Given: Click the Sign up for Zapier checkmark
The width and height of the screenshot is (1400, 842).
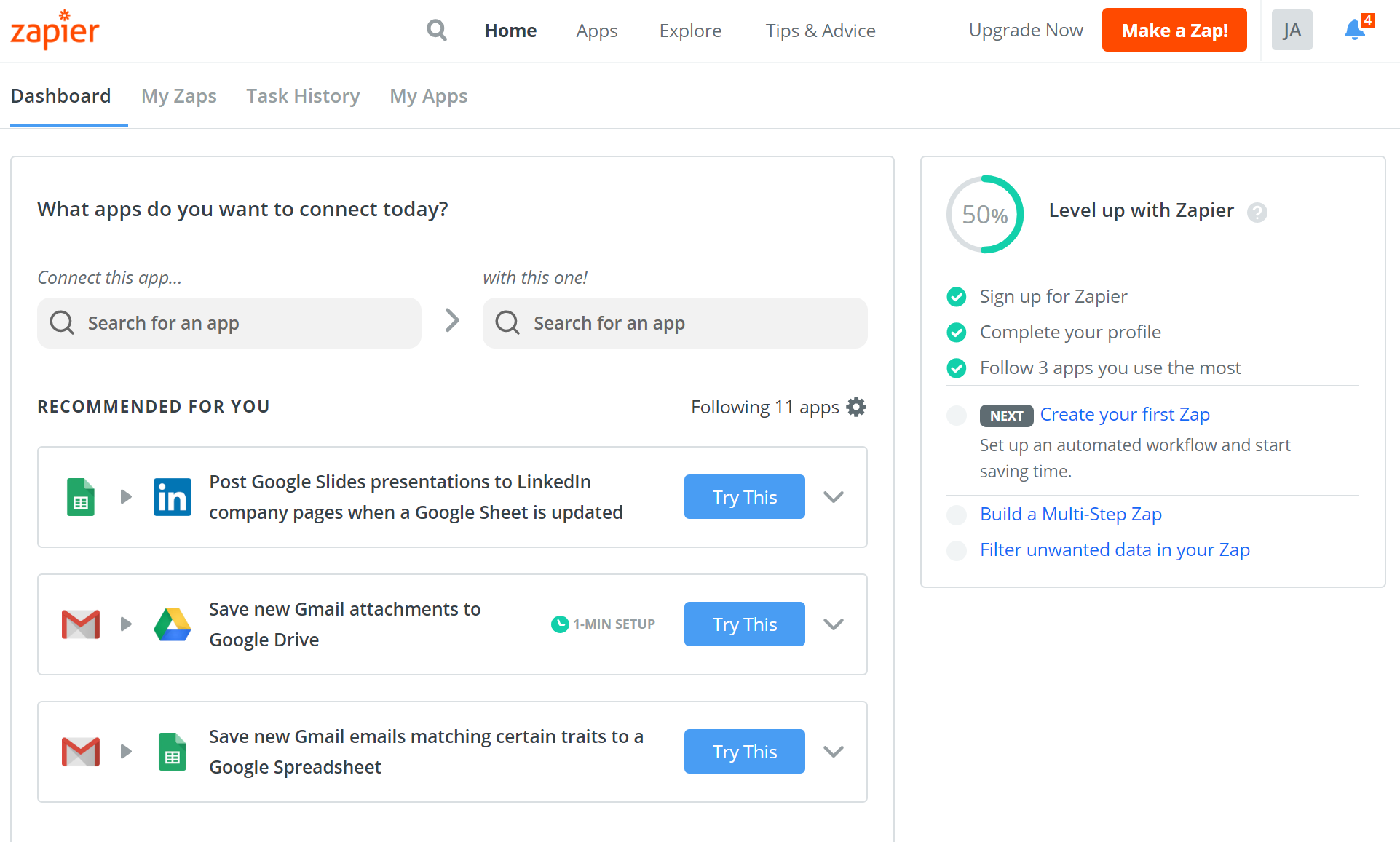Looking at the screenshot, I should click(x=957, y=297).
